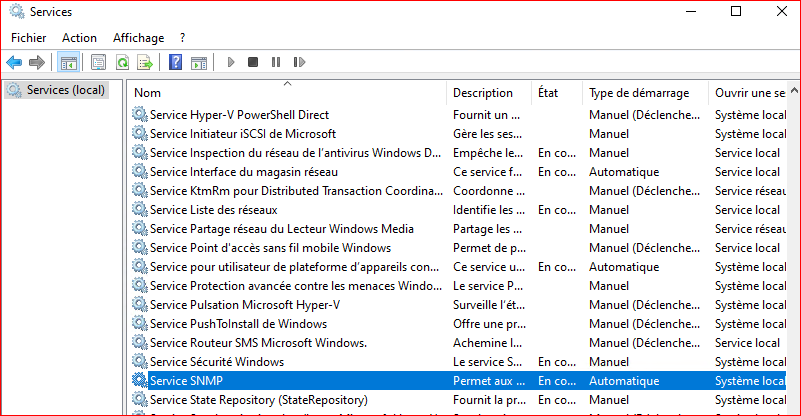Toggle the console tree pane icon

68,62
